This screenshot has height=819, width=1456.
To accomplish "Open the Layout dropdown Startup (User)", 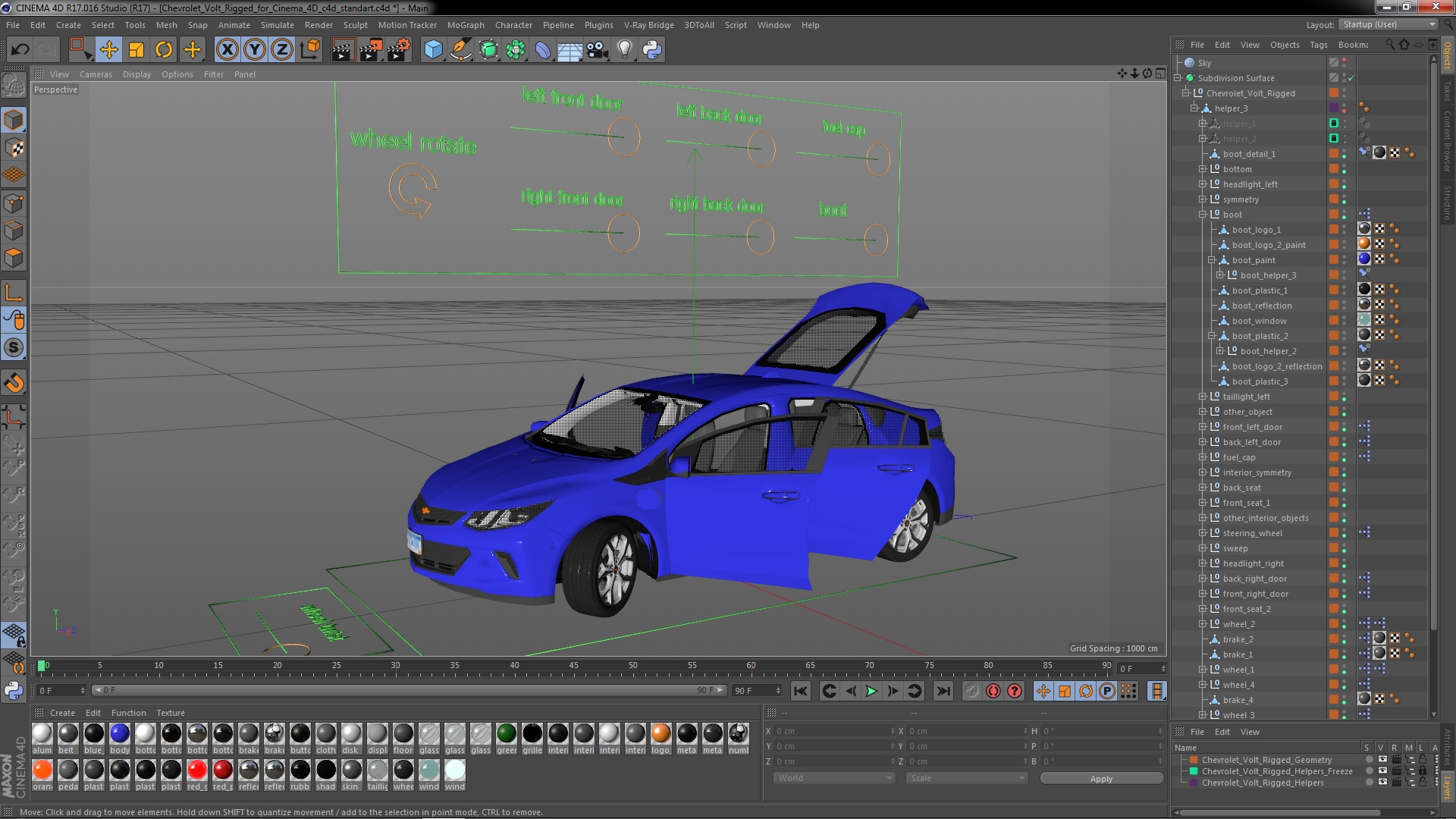I will click(x=1388, y=25).
